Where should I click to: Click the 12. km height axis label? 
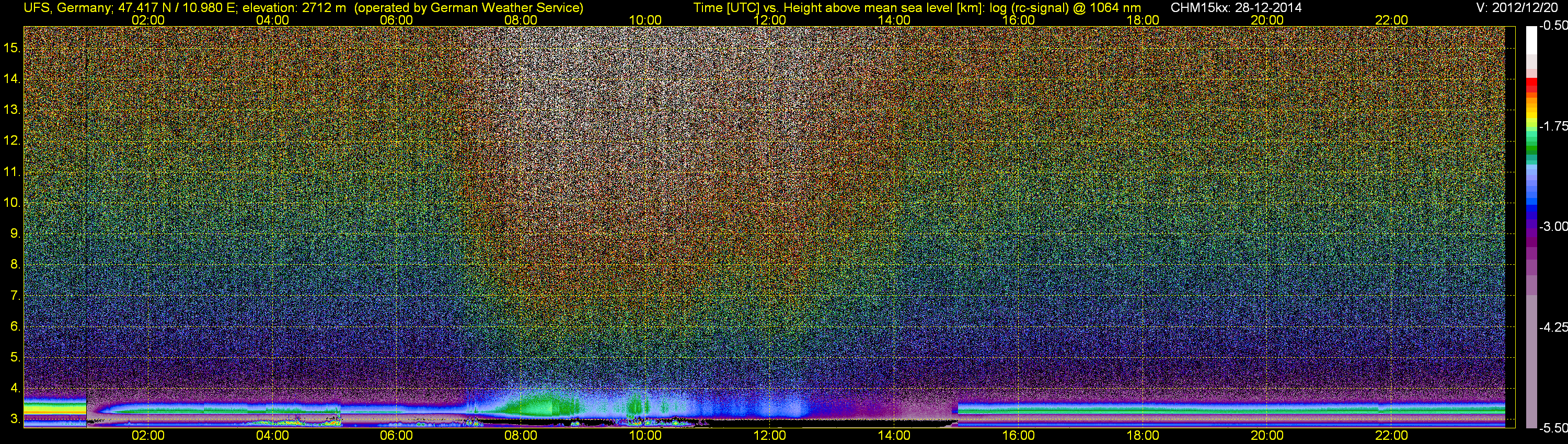coord(12,141)
